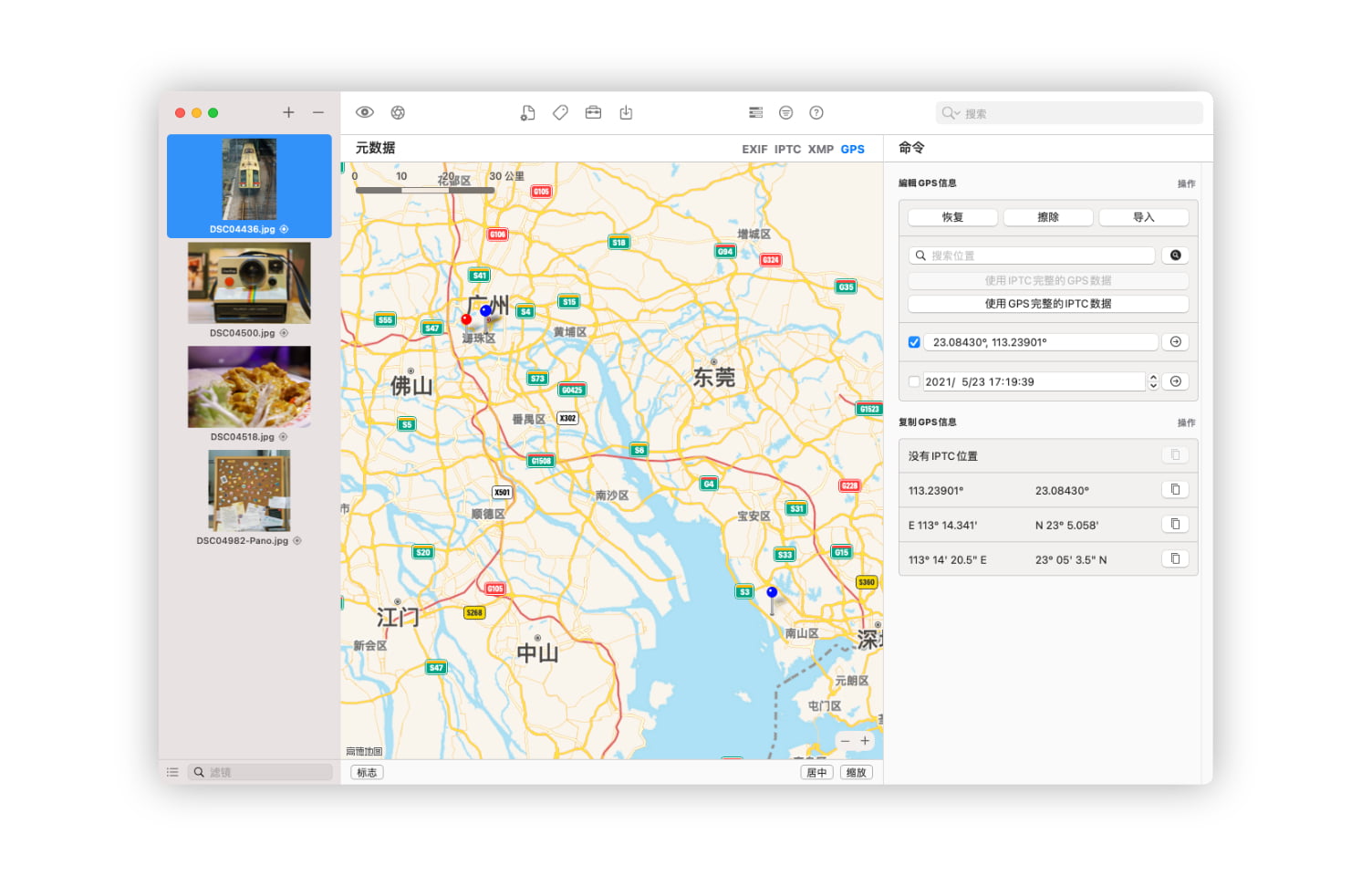The image size is (1372, 876).
Task: Open the help question mark icon
Action: (816, 112)
